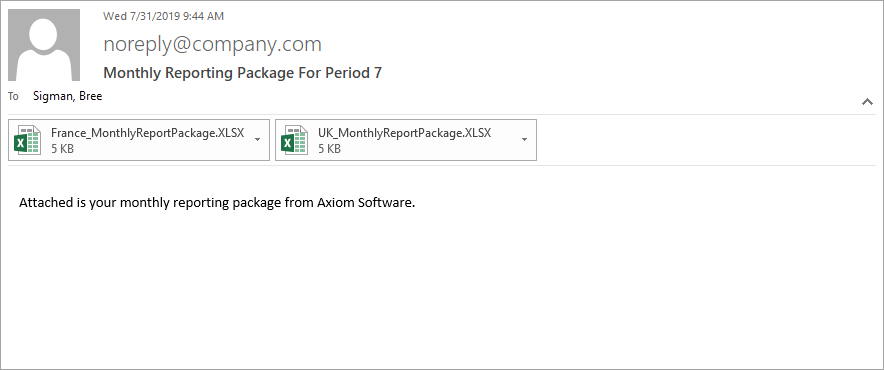884x370 pixels.
Task: Collapse the message header with the chevron
Action: click(867, 102)
